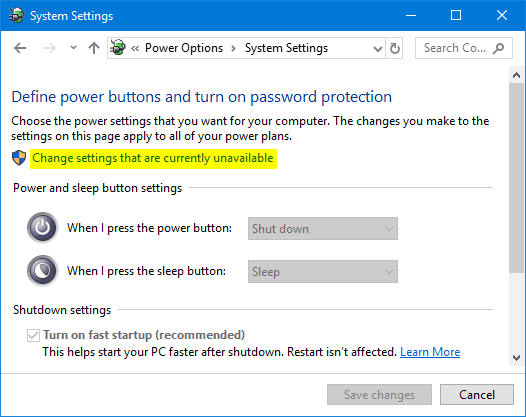Open the Learn More link
526x417 pixels.
tap(430, 352)
